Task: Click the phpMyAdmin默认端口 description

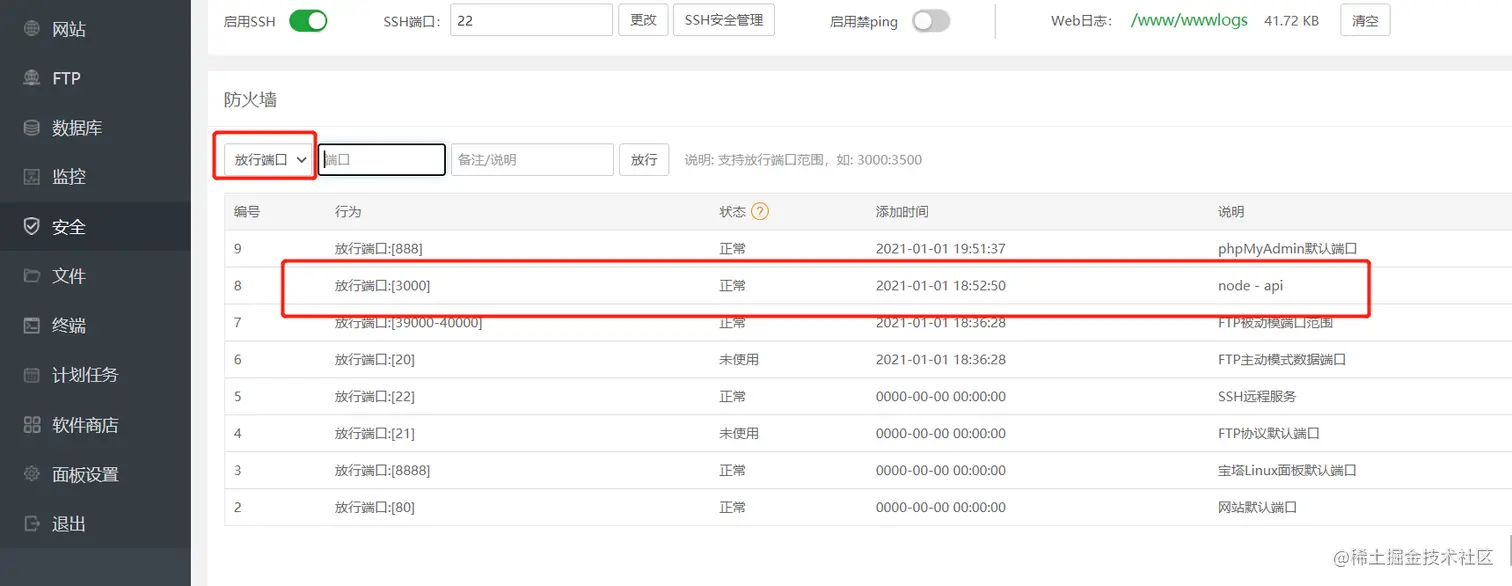Action: [x=1287, y=248]
